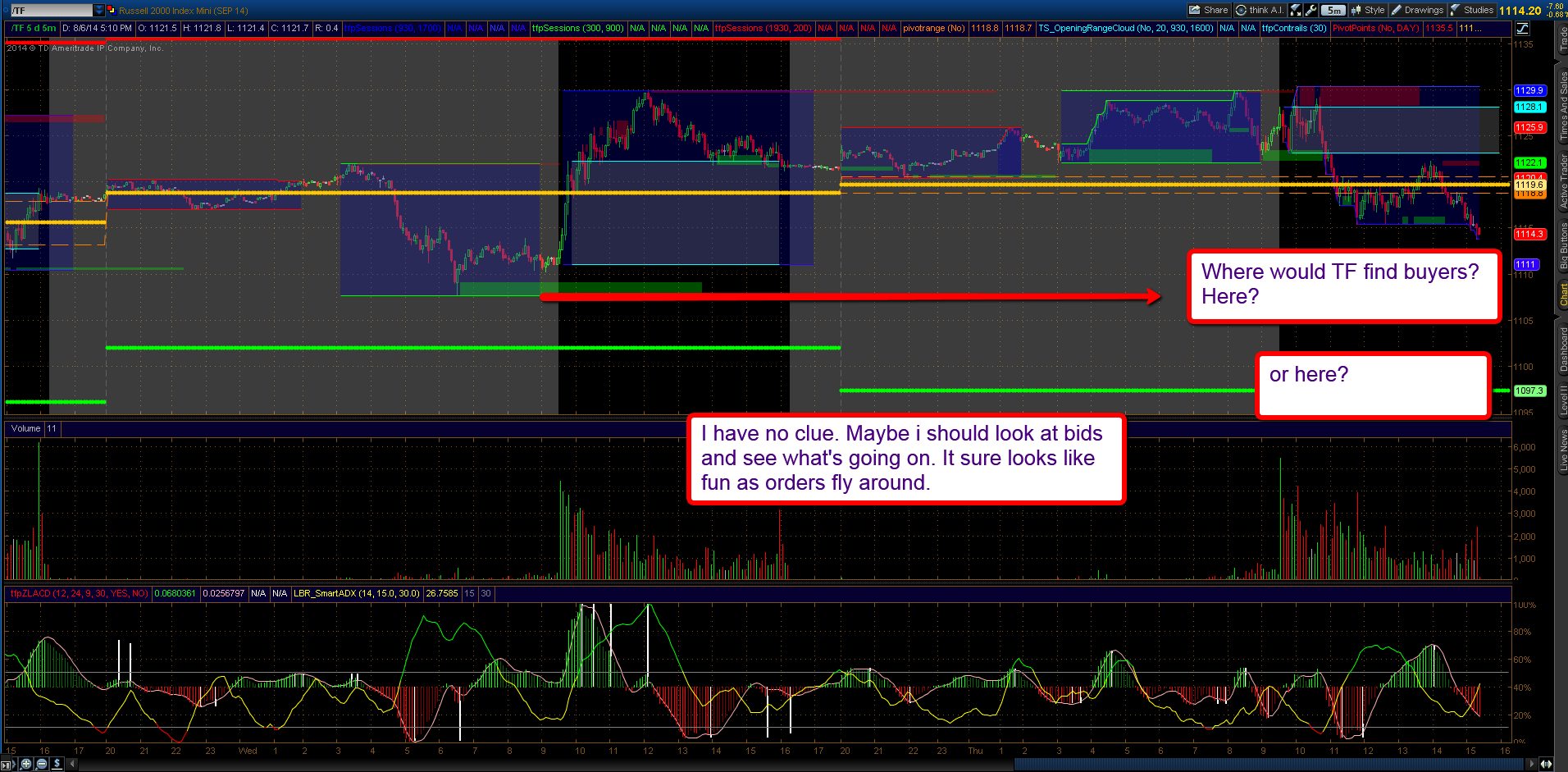Select the PivotPoints (No, DAY) study label
The width and height of the screenshot is (1568, 772).
click(1375, 28)
